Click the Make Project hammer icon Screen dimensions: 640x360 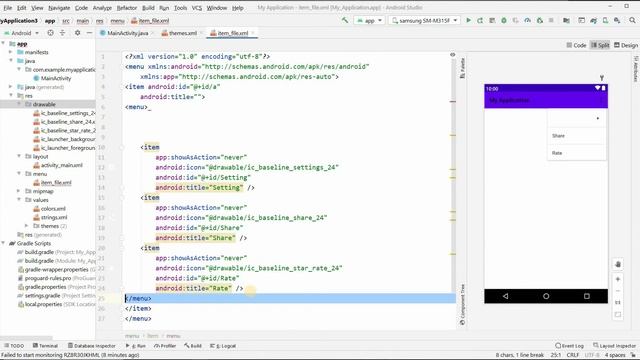click(345, 20)
